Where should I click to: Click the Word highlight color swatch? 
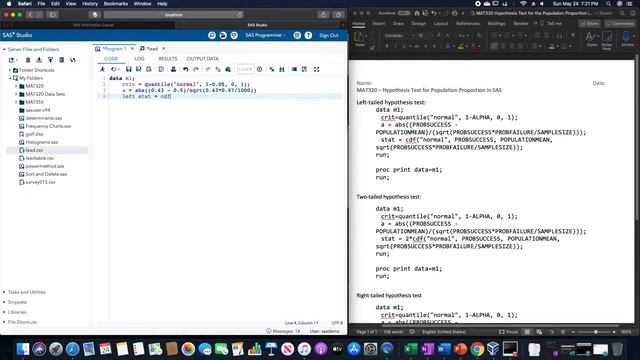(x=460, y=47)
